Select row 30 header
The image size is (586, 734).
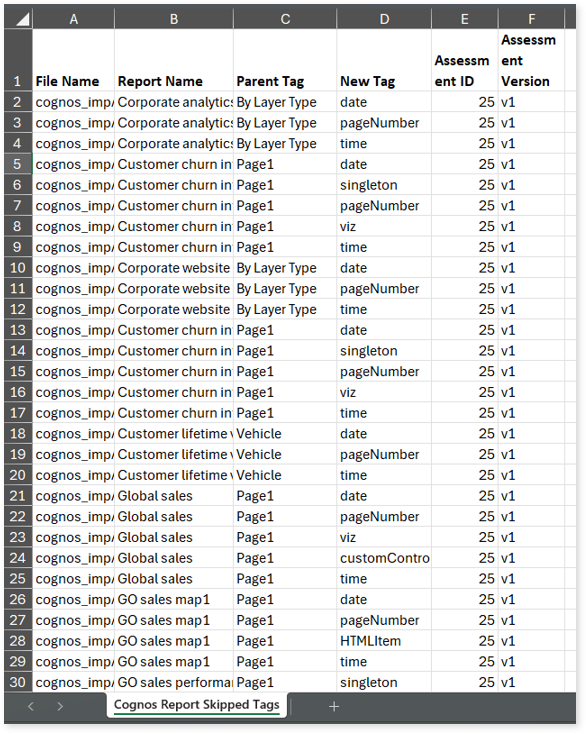click(x=18, y=682)
